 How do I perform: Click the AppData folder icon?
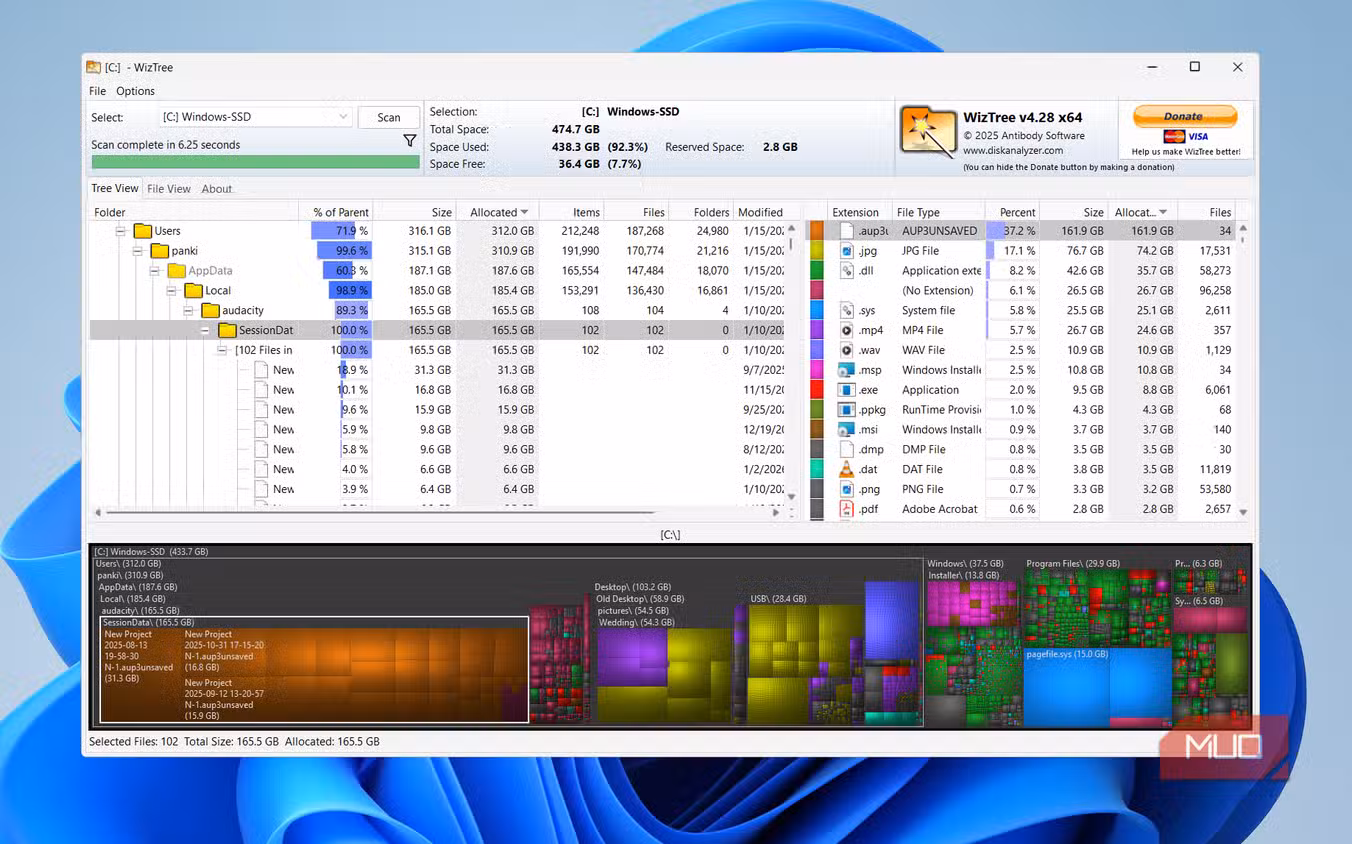click(x=176, y=271)
